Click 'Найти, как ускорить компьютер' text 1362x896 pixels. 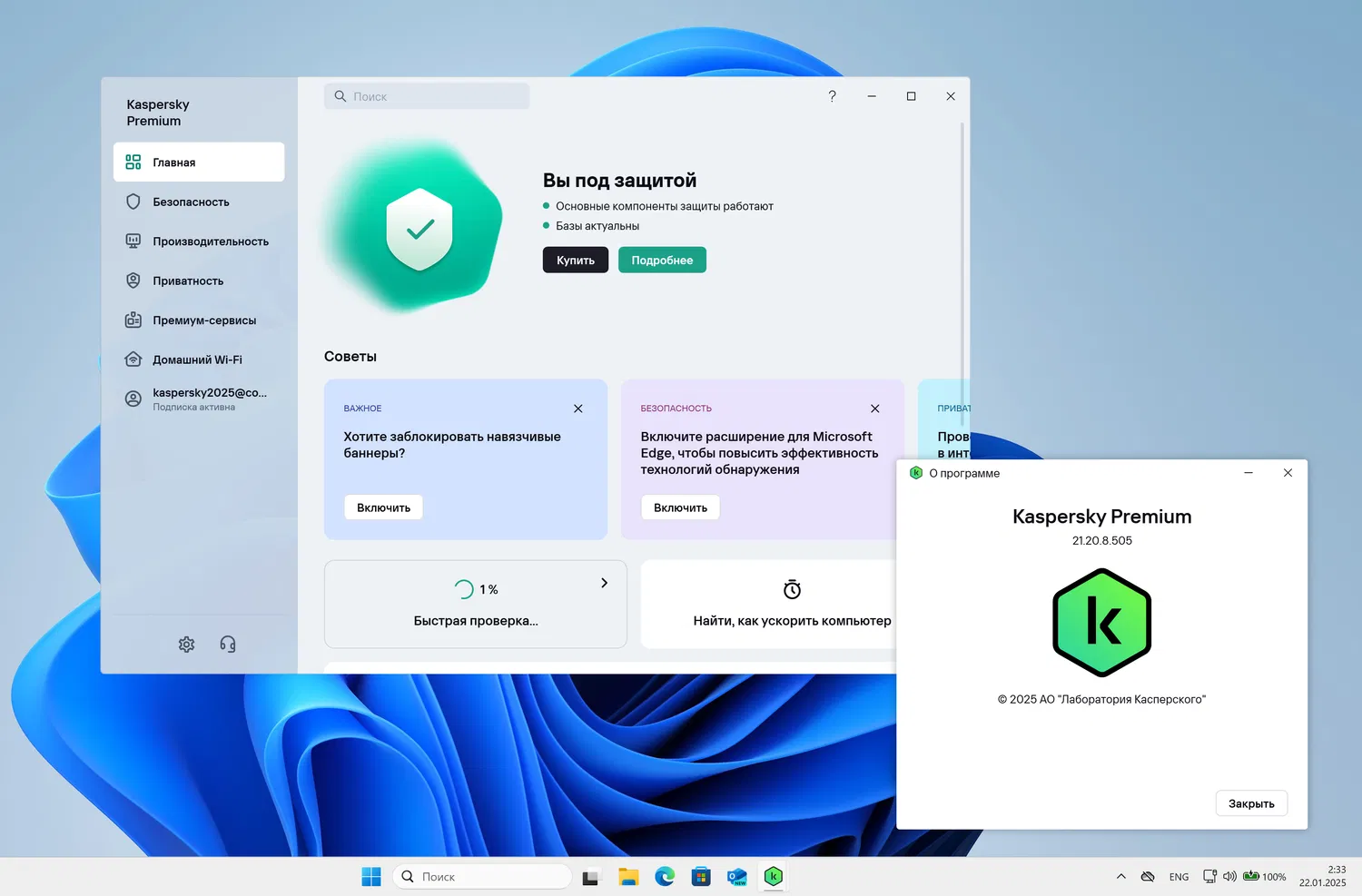[792, 621]
